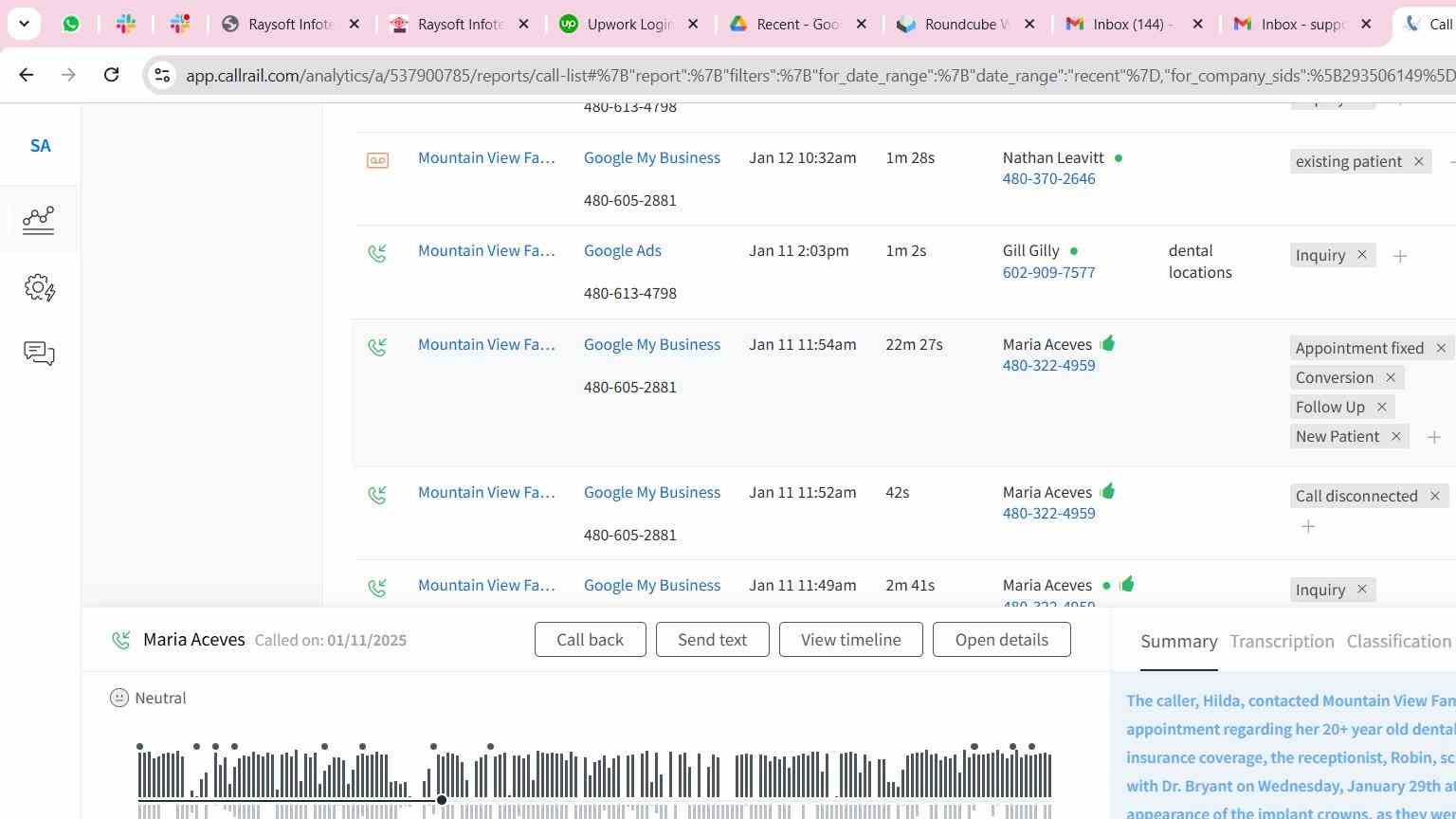This screenshot has width=1456, height=819.
Task: Remove the New Patient tag
Action: (x=1396, y=436)
